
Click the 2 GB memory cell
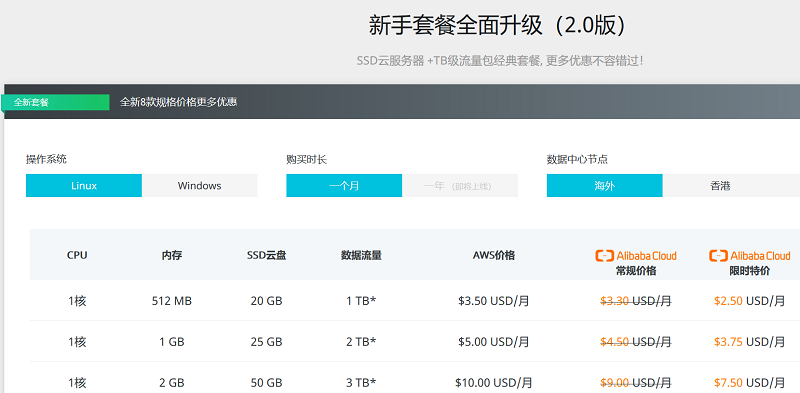[172, 383]
